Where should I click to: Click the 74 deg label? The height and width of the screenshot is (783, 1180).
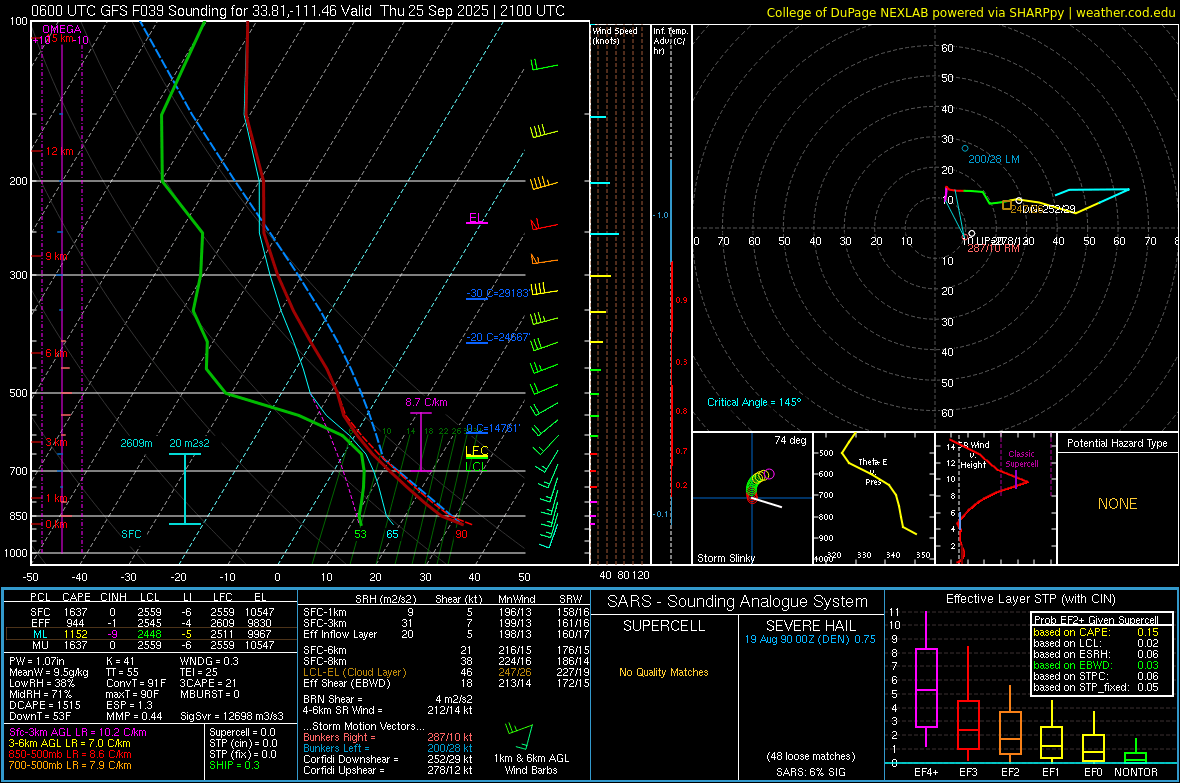pos(790,440)
